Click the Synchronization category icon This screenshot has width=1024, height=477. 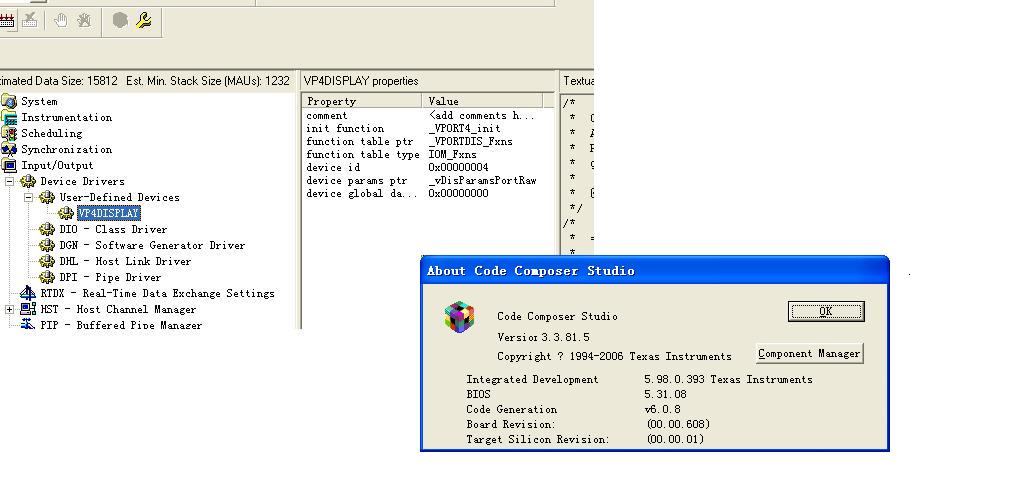point(9,150)
